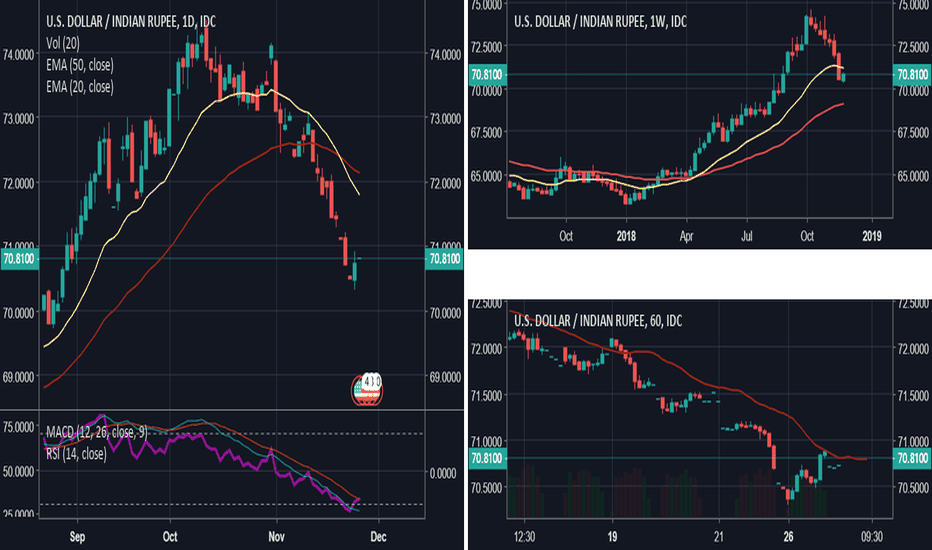Click the 'Nov' label on daily time axis
This screenshot has width=932, height=550.
tap(276, 537)
